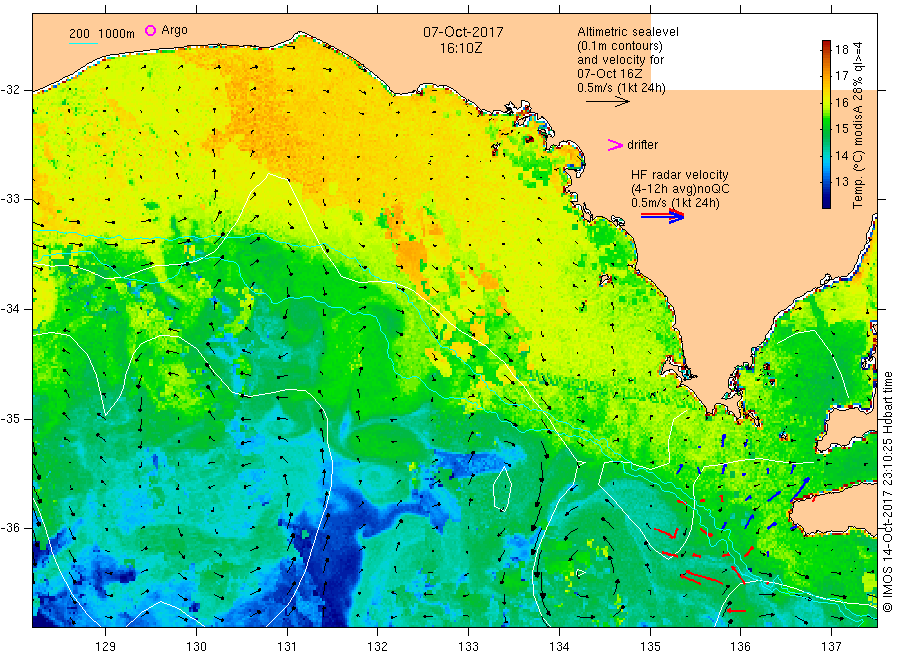This screenshot has height=660, width=900.
Task: Click the magenta drifter arrowhead symbol
Action: pyautogui.click(x=615, y=145)
